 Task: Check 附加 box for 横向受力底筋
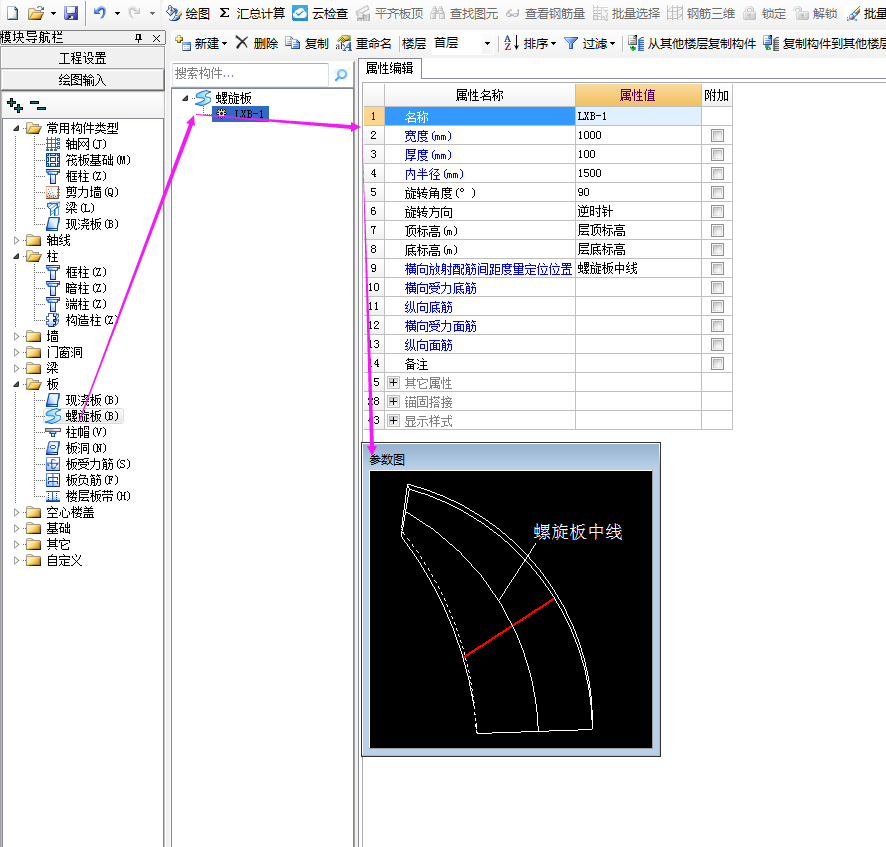718,288
